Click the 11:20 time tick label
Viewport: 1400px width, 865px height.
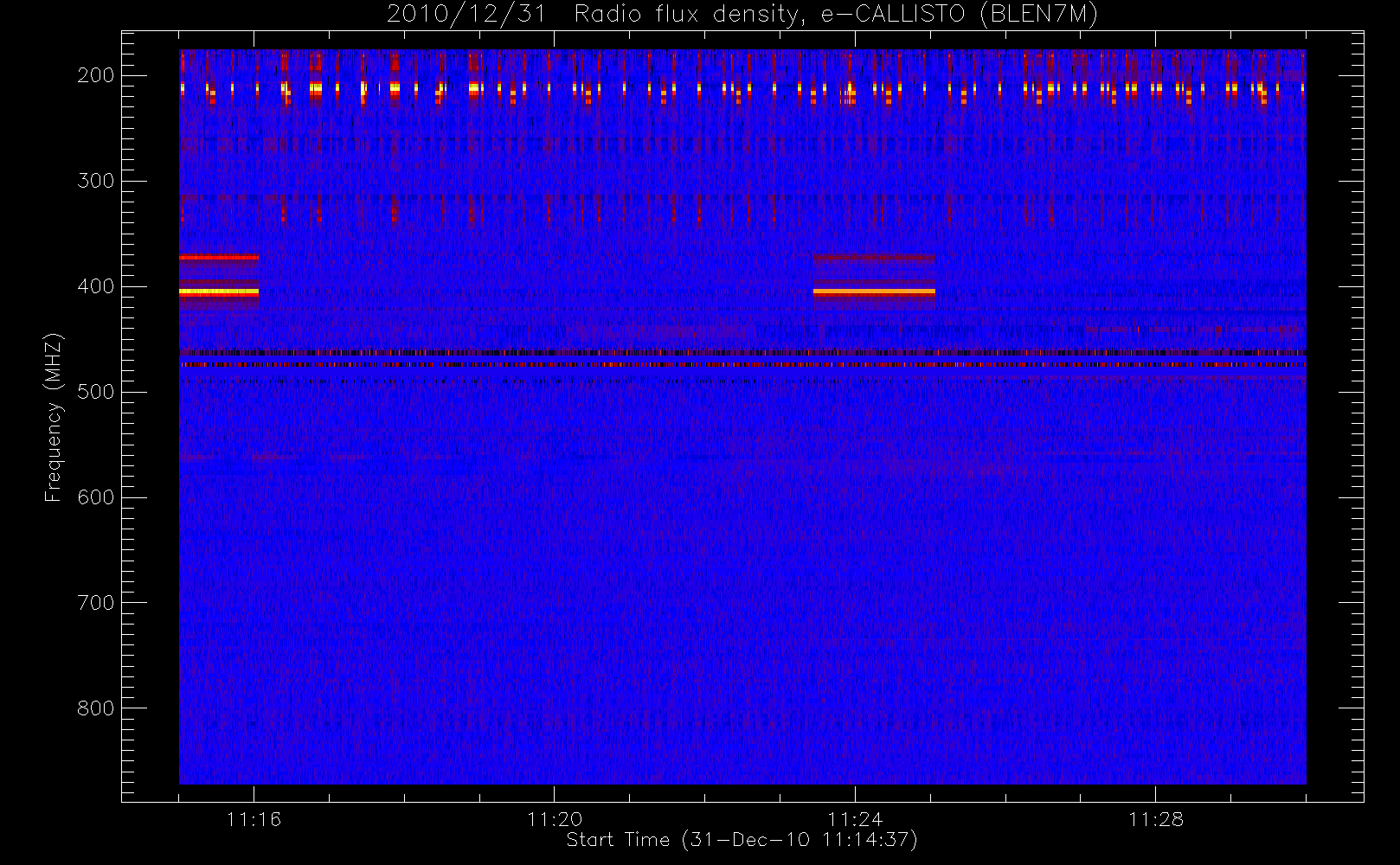tap(555, 819)
